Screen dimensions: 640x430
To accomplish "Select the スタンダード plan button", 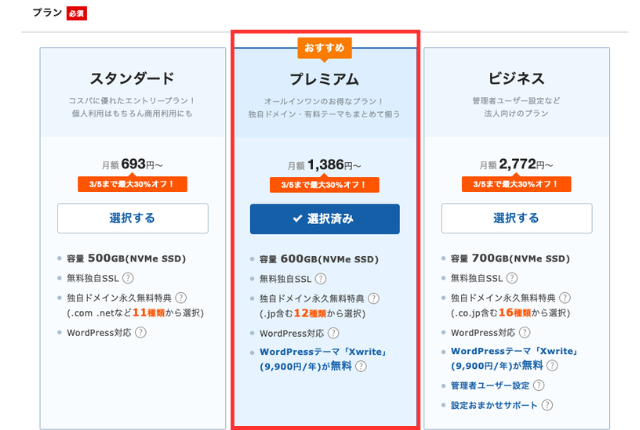I will 132,218.
